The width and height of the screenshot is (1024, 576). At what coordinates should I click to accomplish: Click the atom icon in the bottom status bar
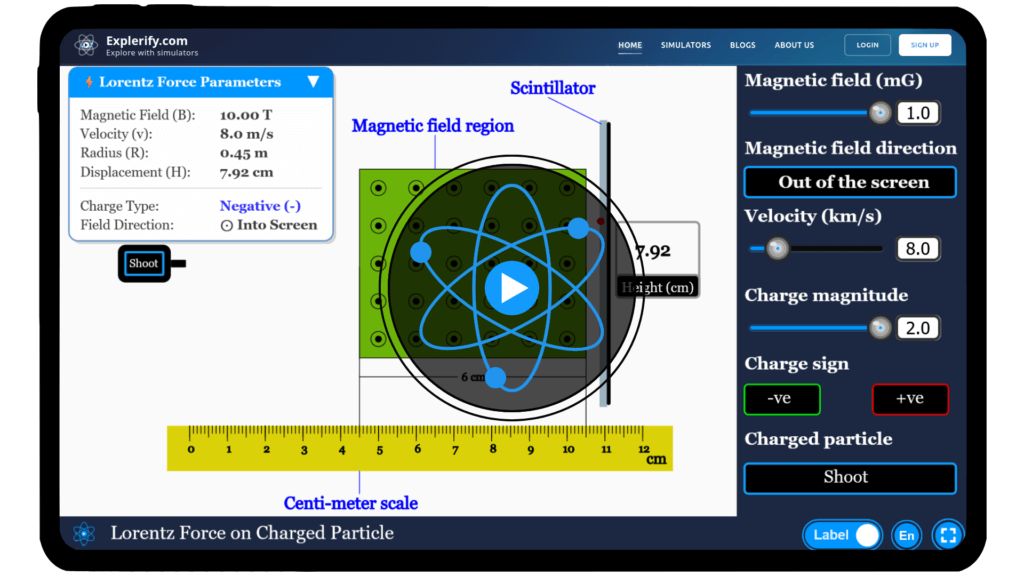(x=84, y=534)
